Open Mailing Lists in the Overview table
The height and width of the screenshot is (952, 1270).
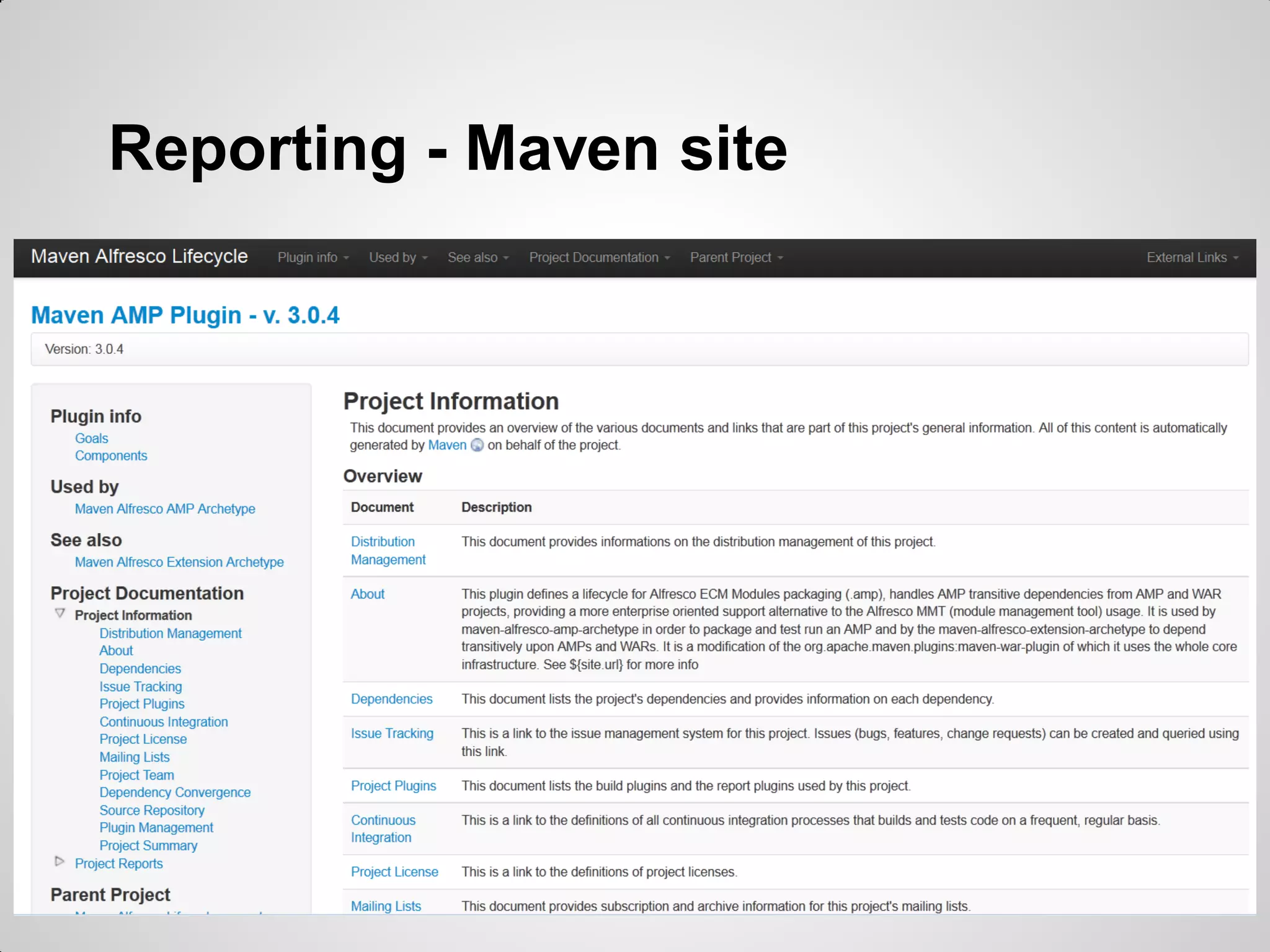click(386, 906)
